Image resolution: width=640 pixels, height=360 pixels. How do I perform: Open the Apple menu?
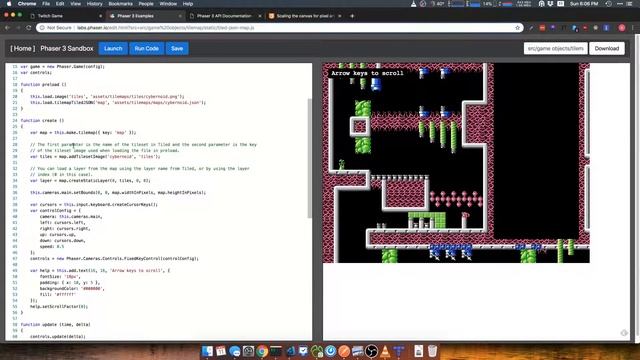(9, 4)
